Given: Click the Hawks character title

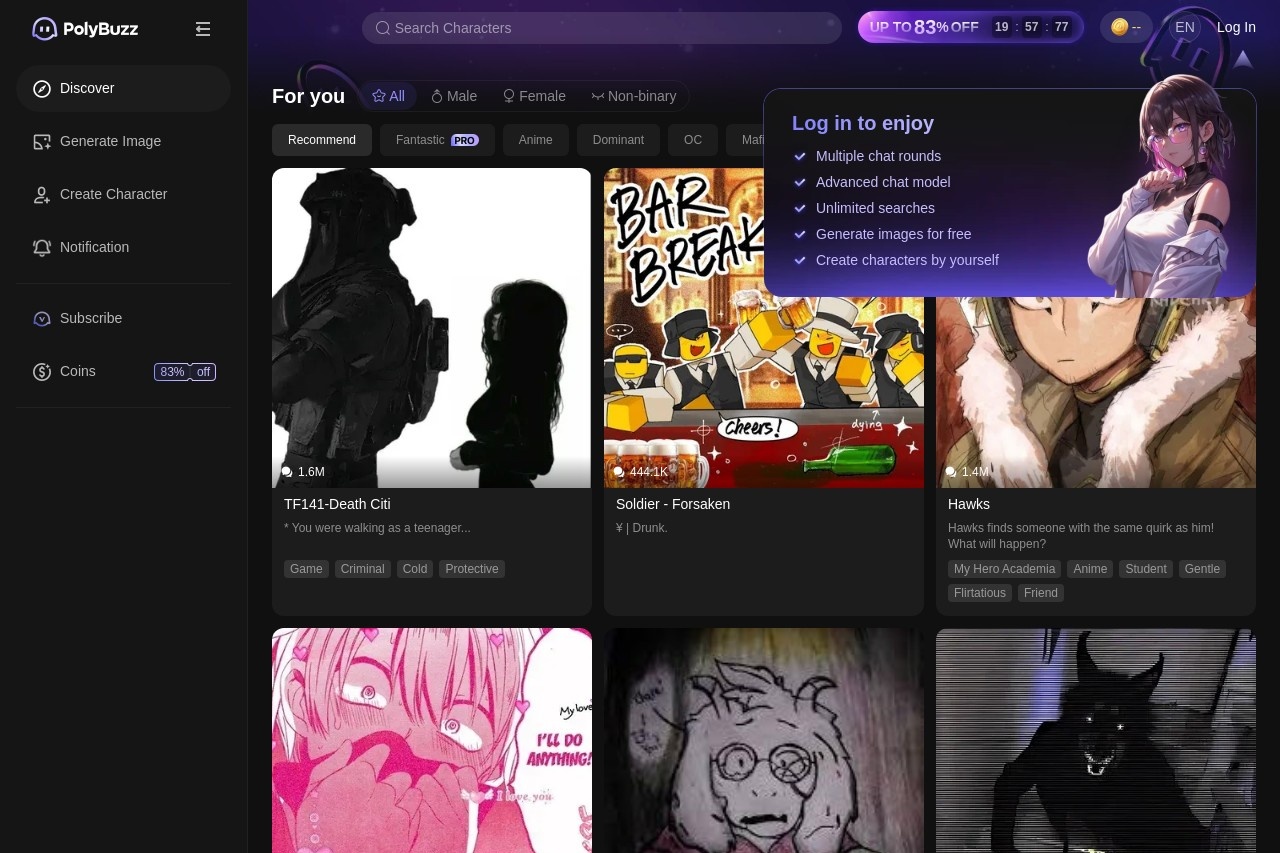Looking at the screenshot, I should tap(969, 504).
